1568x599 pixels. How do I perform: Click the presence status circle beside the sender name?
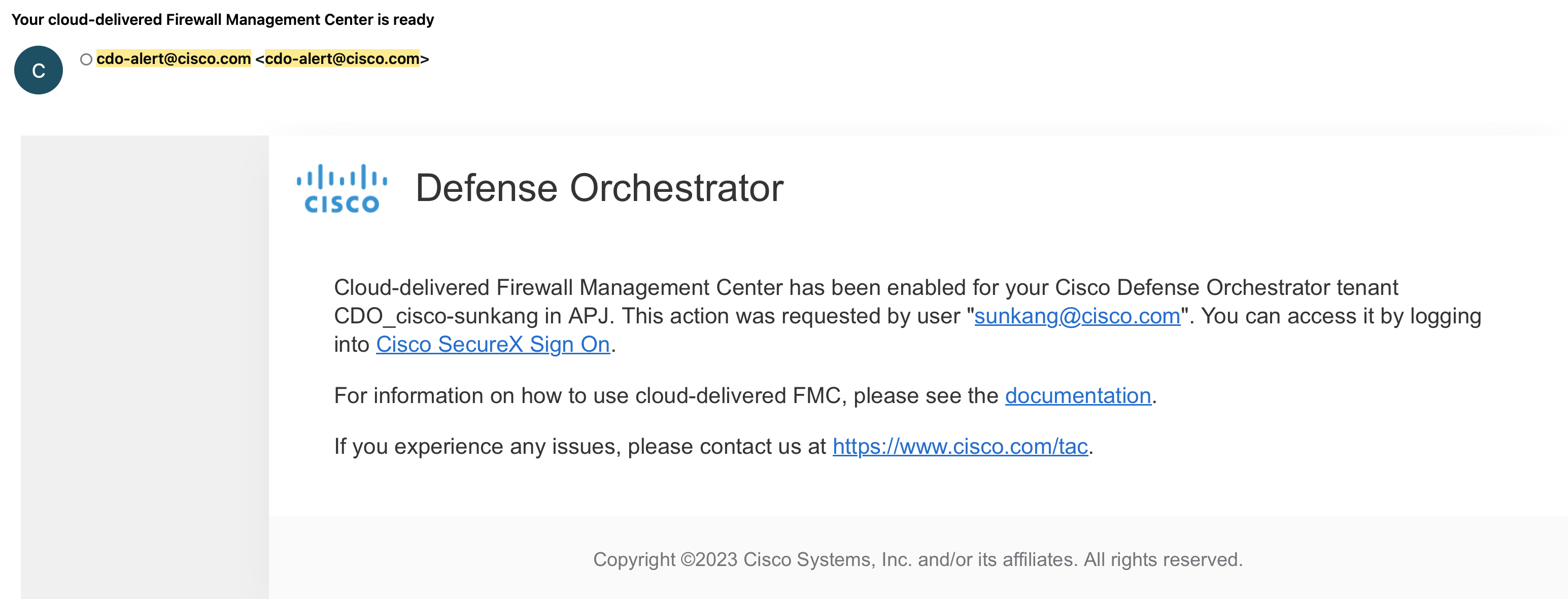click(x=86, y=59)
